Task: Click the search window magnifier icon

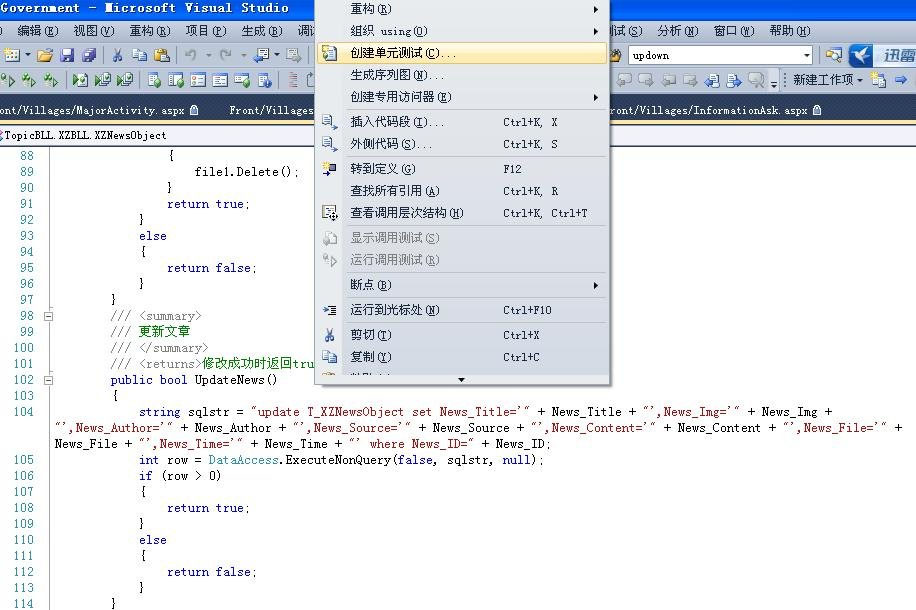Action: [834, 56]
